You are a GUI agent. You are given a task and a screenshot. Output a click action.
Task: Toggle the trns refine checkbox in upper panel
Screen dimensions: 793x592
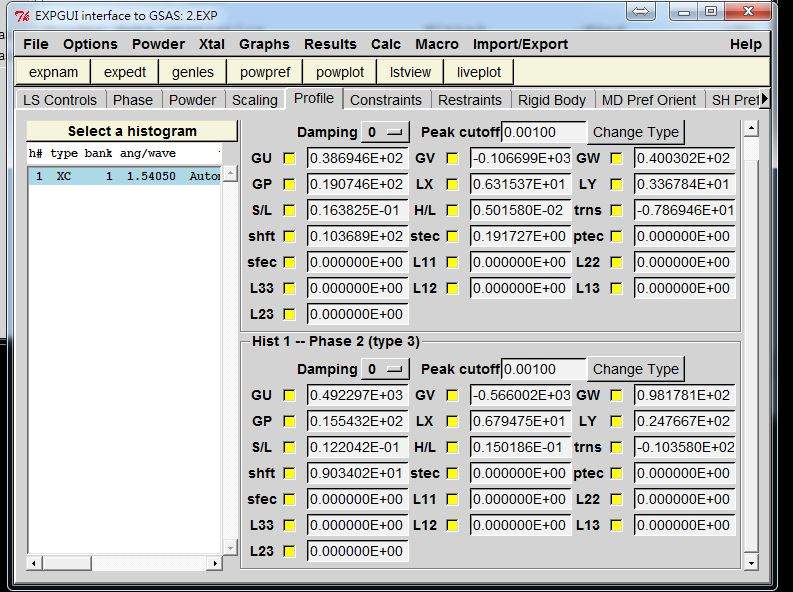(616, 210)
